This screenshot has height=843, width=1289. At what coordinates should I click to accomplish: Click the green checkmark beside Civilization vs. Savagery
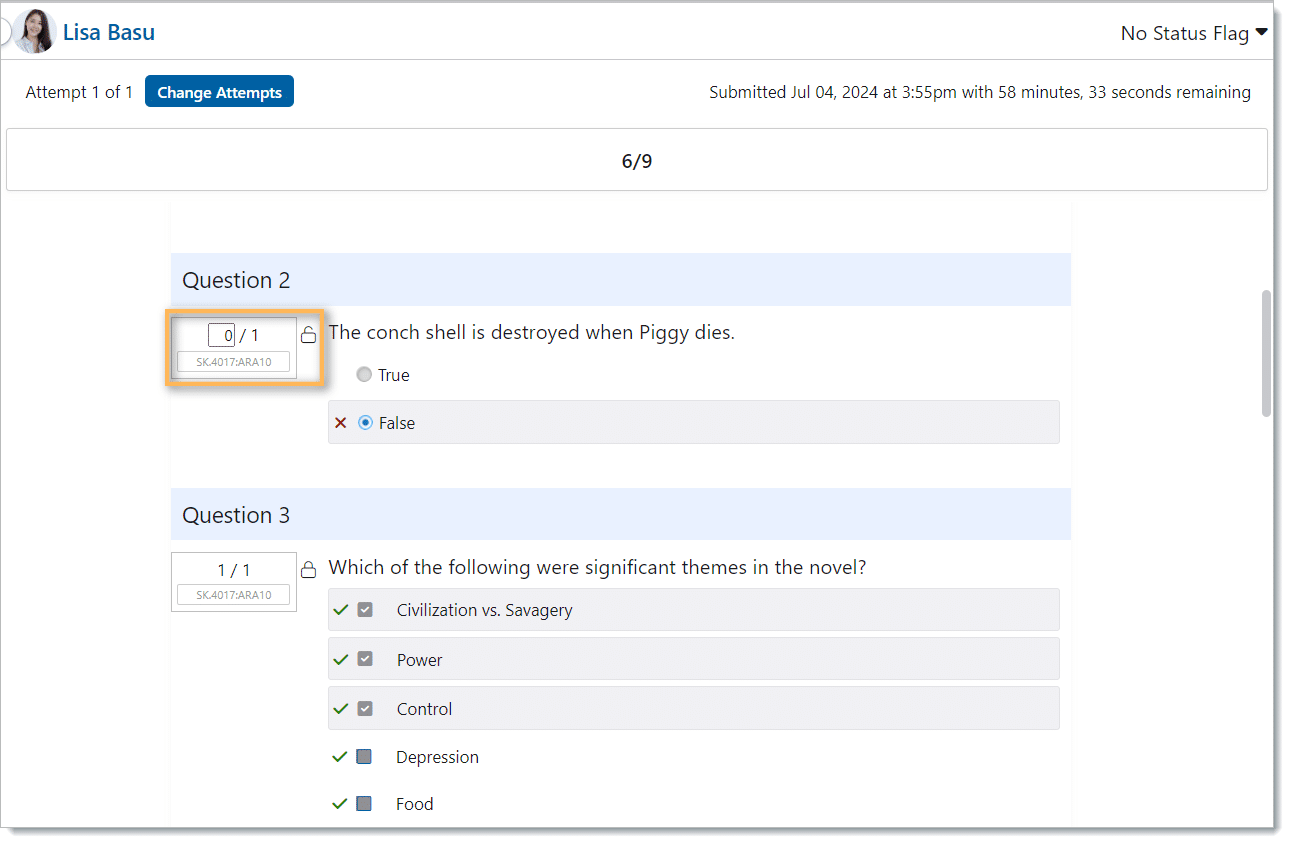pos(340,610)
